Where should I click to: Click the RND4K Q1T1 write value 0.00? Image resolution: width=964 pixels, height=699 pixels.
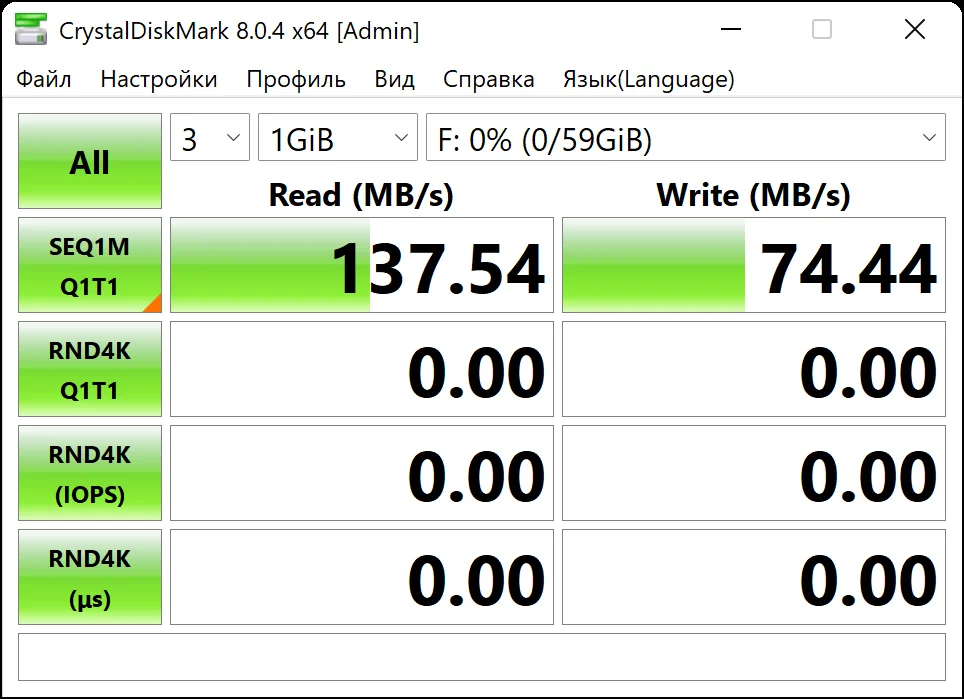click(754, 369)
